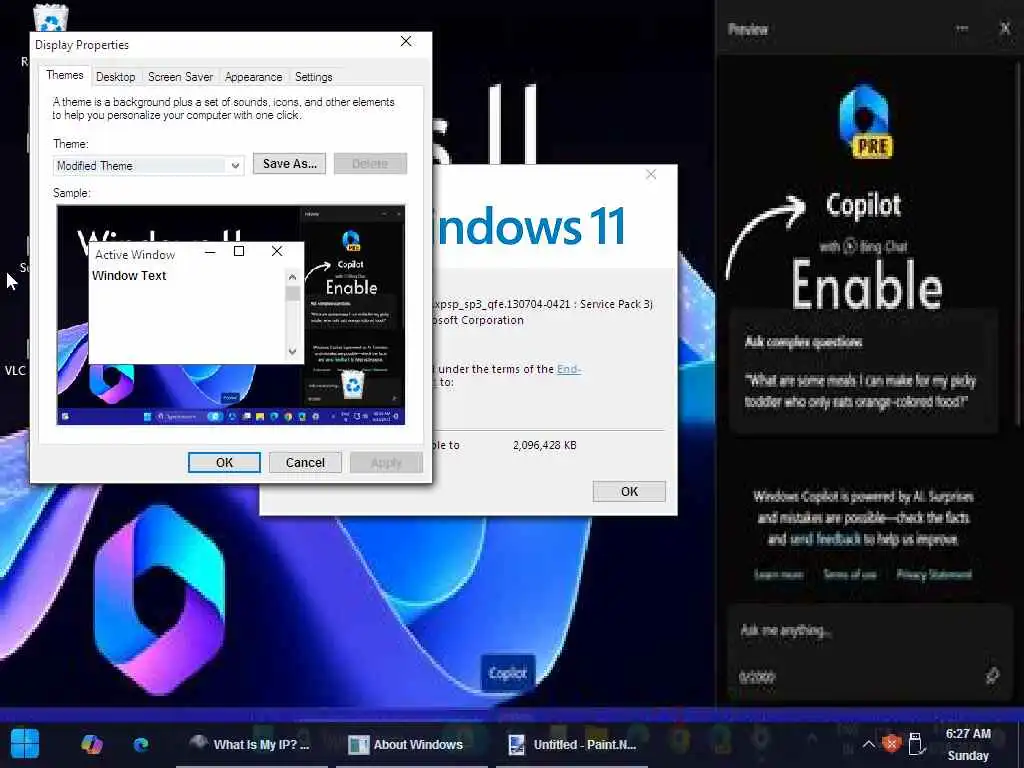The height and width of the screenshot is (768, 1024).
Task: Switch to What Is My IP taskbar window
Action: [x=251, y=744]
